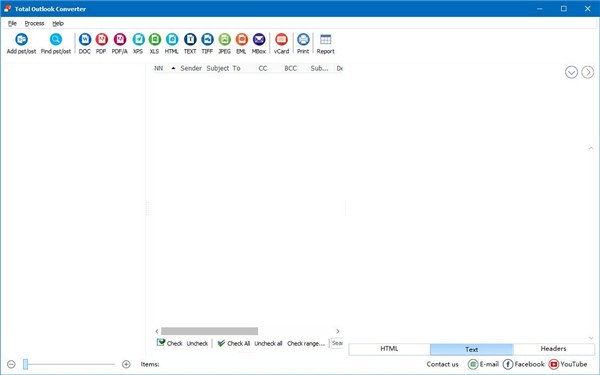The width and height of the screenshot is (600, 375).
Task: Click the zoom in plus icon
Action: [126, 364]
